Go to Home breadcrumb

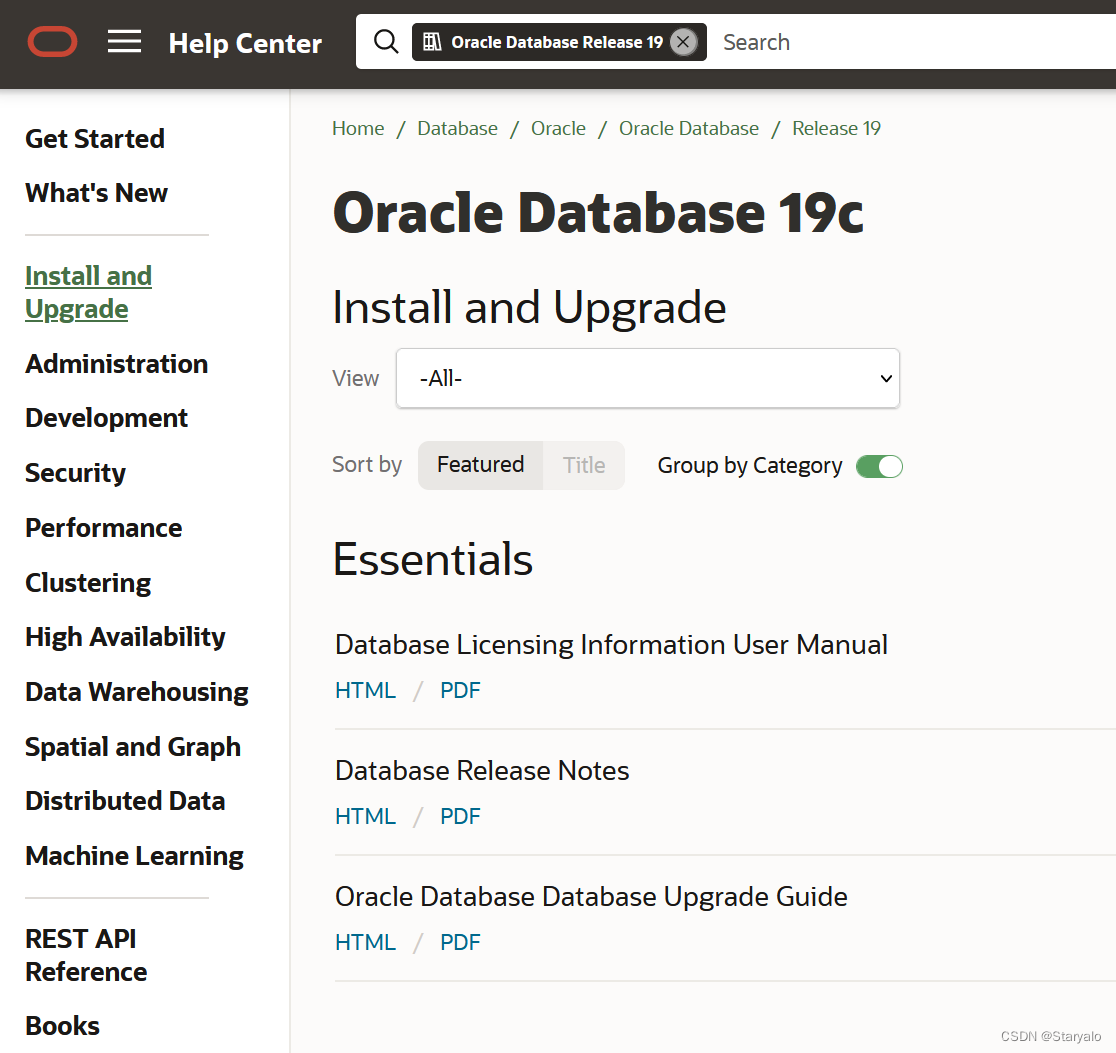point(358,128)
